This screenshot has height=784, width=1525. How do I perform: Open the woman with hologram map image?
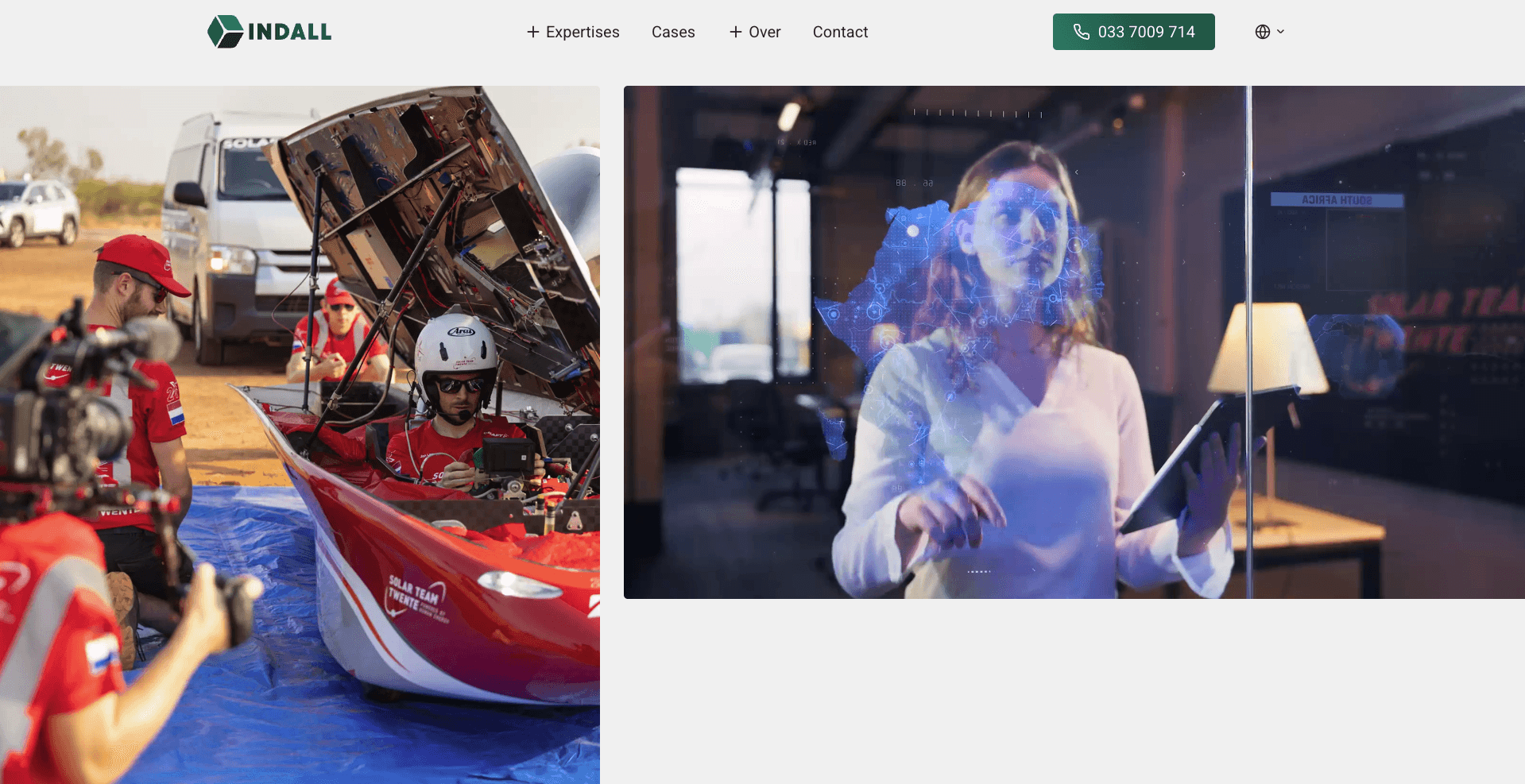(1074, 342)
